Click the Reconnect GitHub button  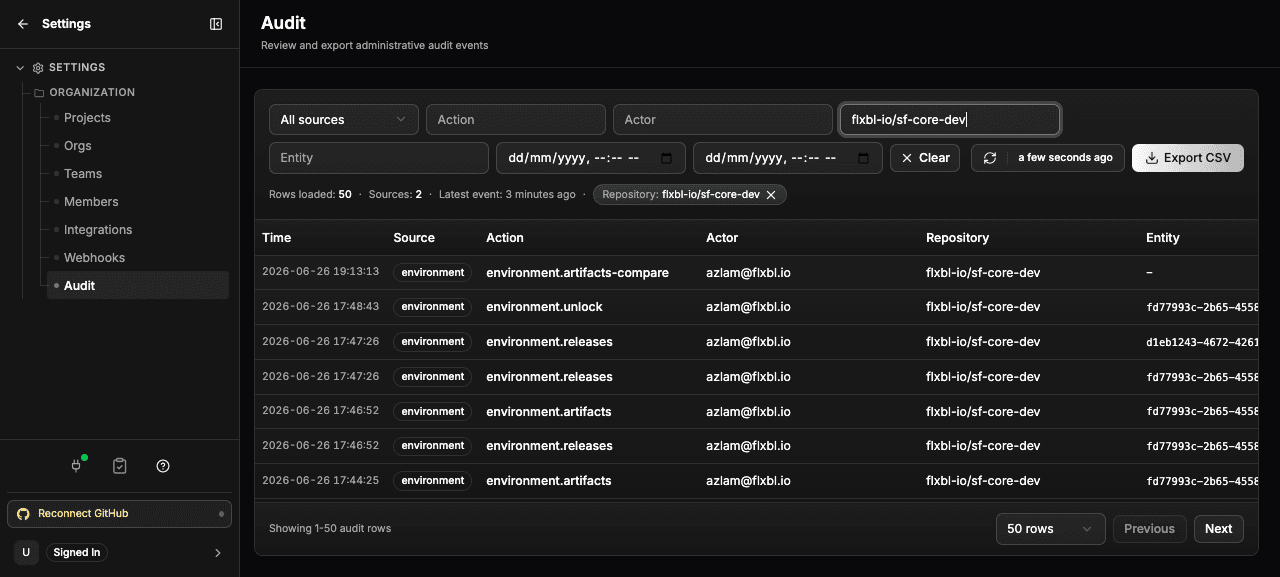pos(119,514)
